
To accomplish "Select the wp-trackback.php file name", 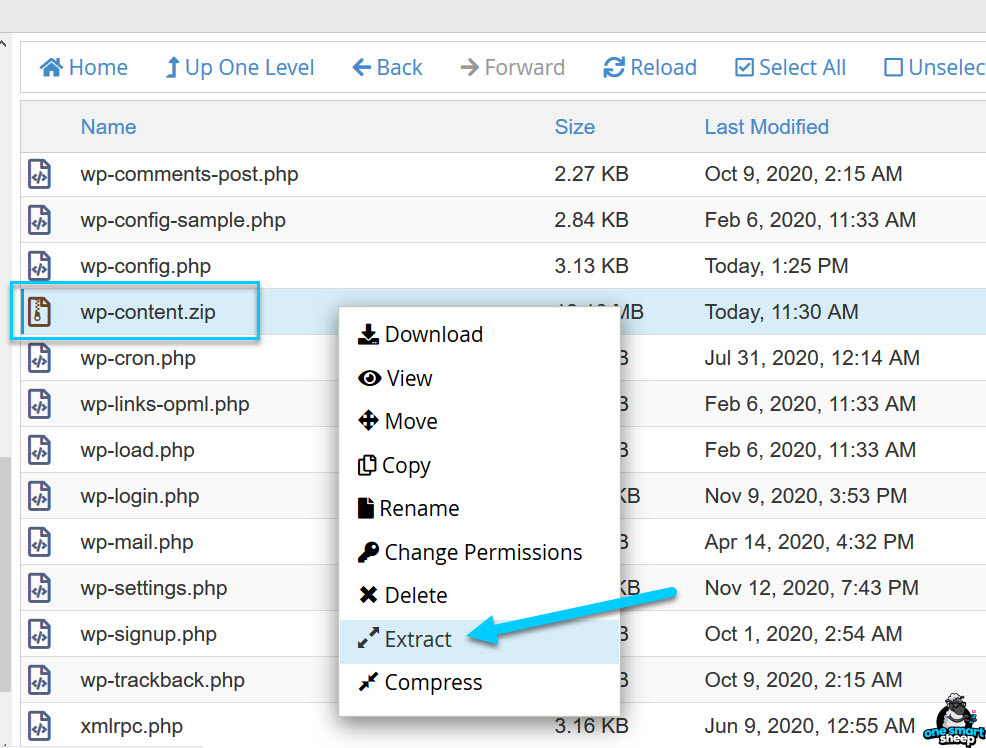I will click(162, 680).
